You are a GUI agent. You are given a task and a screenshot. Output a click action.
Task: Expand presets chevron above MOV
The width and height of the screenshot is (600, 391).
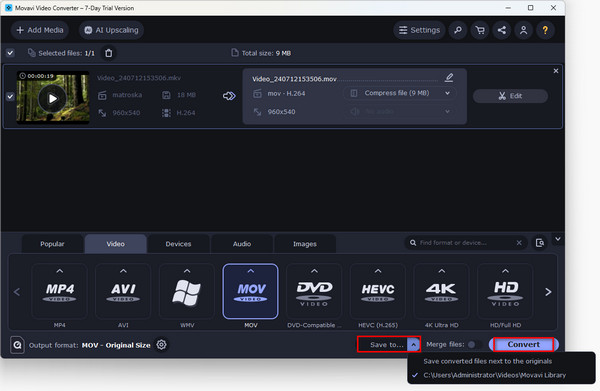coord(251,271)
